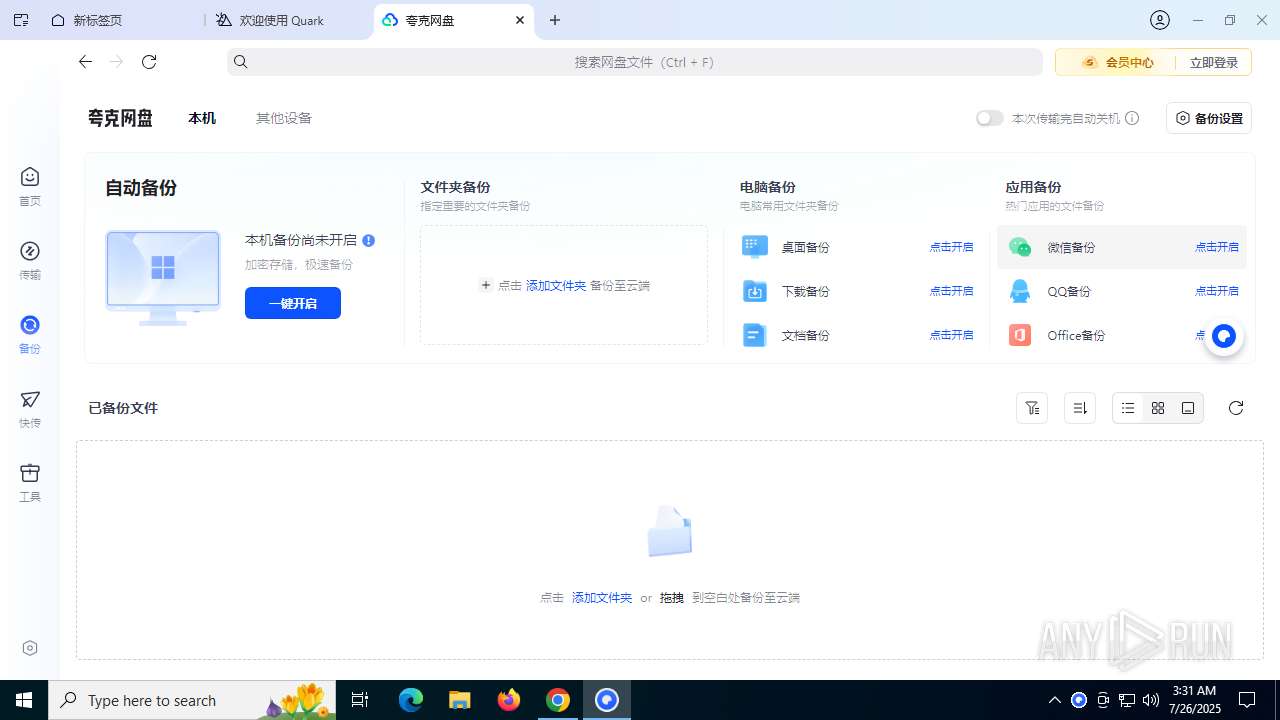The image size is (1280, 720).
Task: Open the Windows Start menu
Action: pos(24,700)
